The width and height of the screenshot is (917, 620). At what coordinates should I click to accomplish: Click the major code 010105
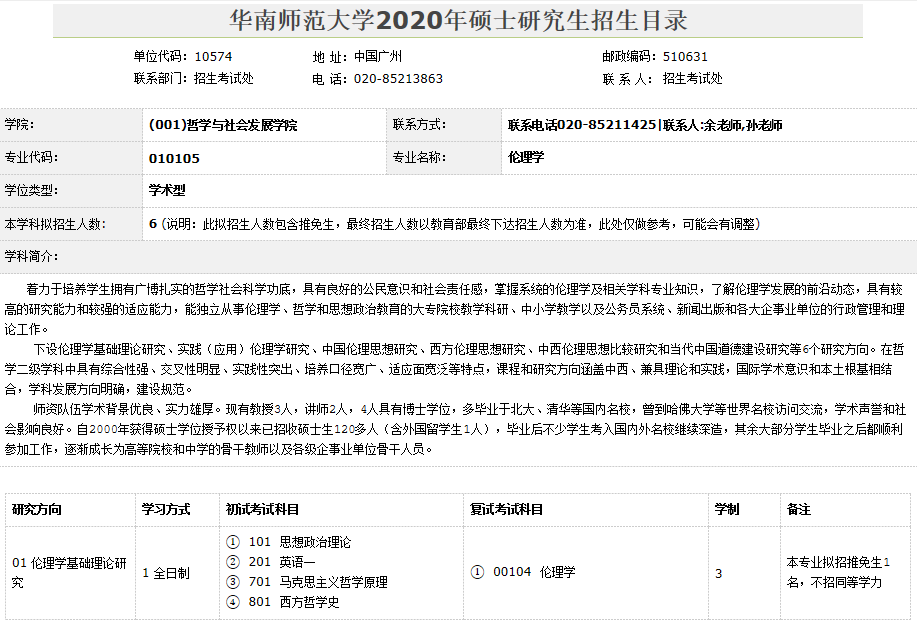(174, 159)
